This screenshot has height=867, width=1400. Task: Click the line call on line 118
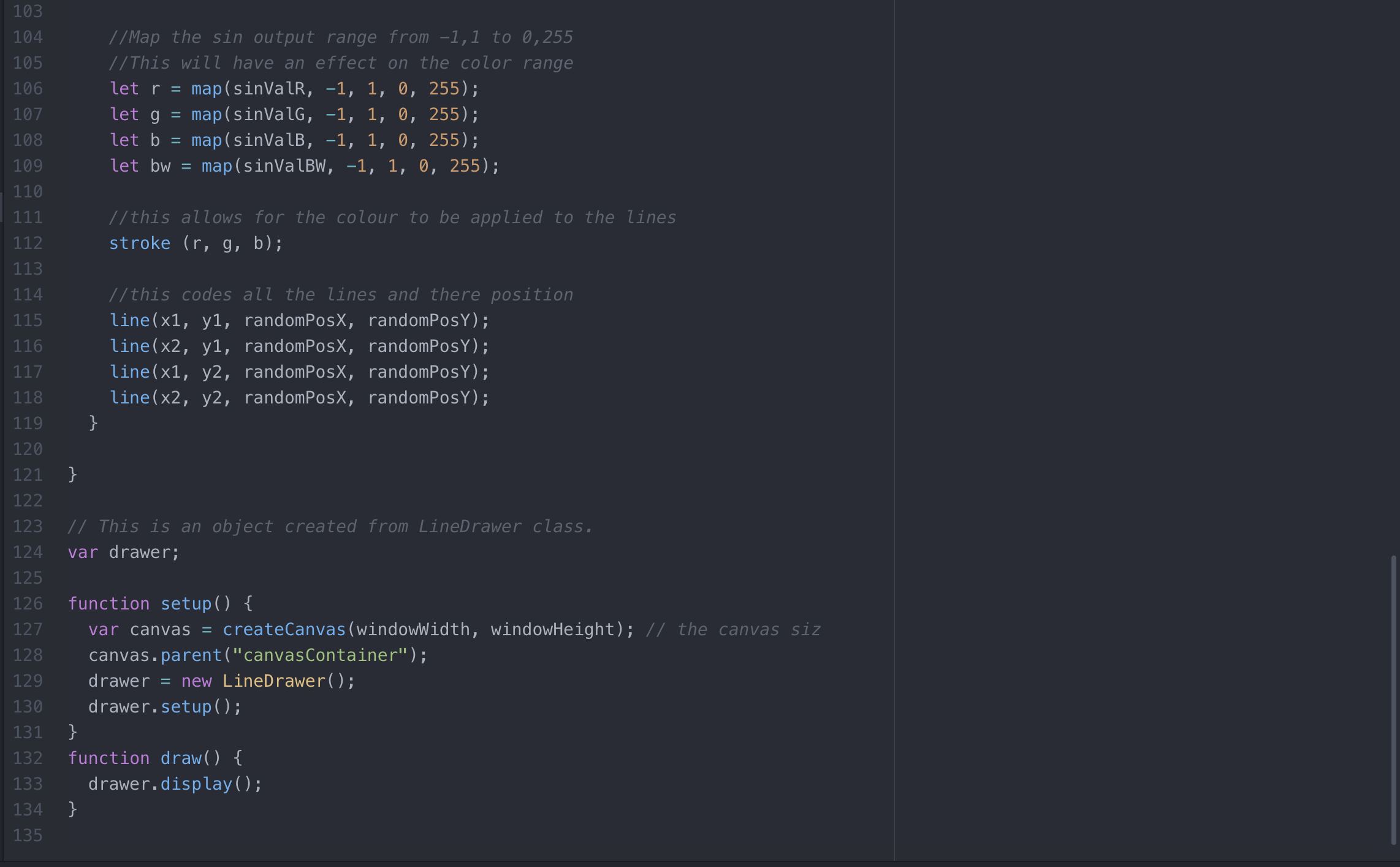click(x=130, y=398)
